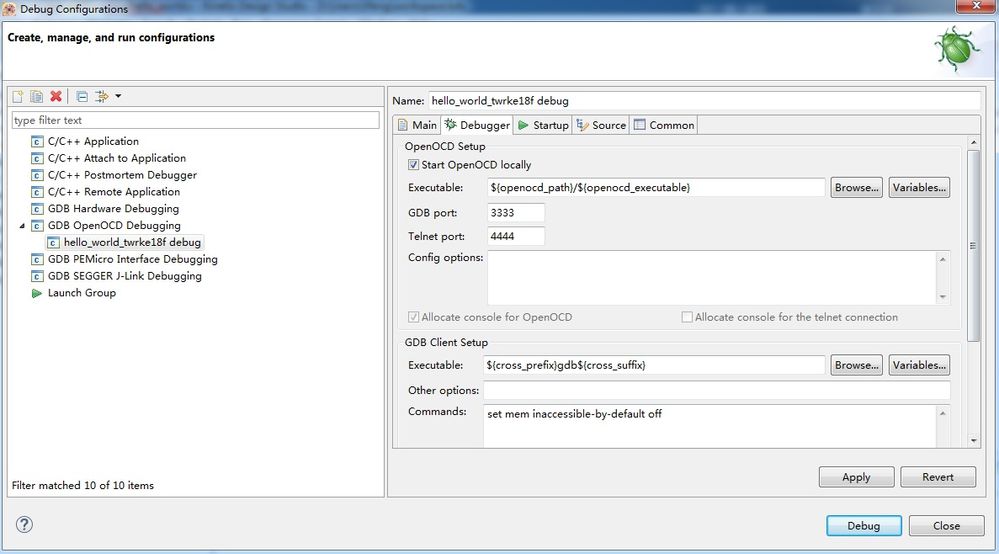This screenshot has height=554, width=999.
Task: Toggle Start OpenOCD locally checkbox
Action: (413, 165)
